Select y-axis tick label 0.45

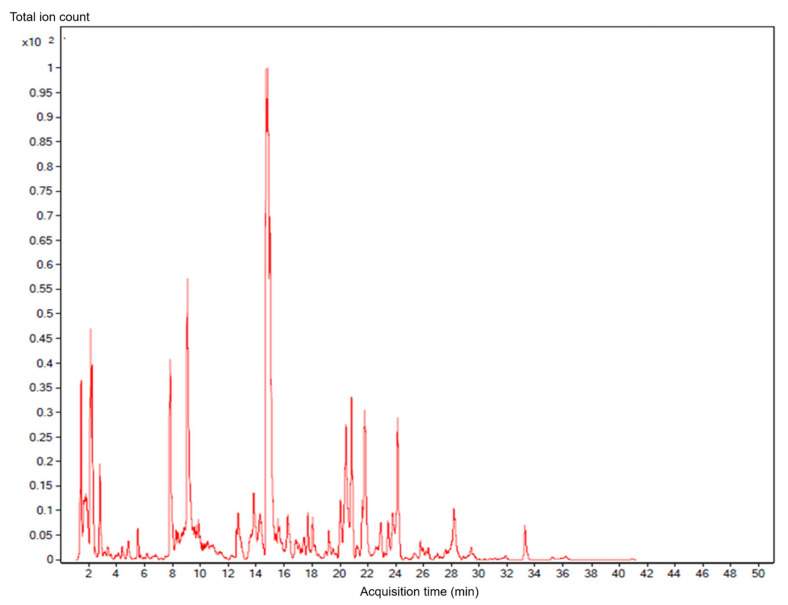[x=41, y=338]
